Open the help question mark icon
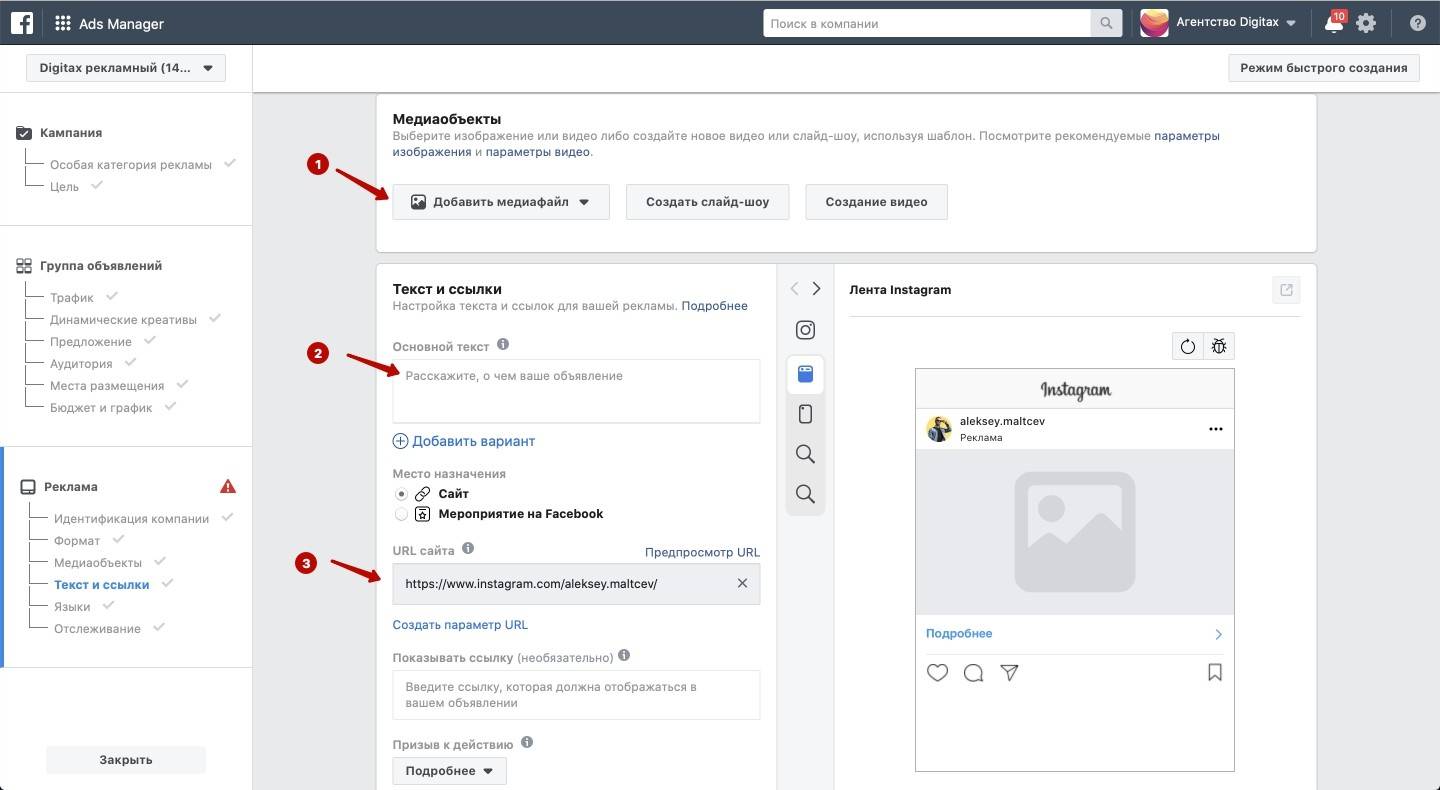The height and width of the screenshot is (790, 1440). [1417, 23]
